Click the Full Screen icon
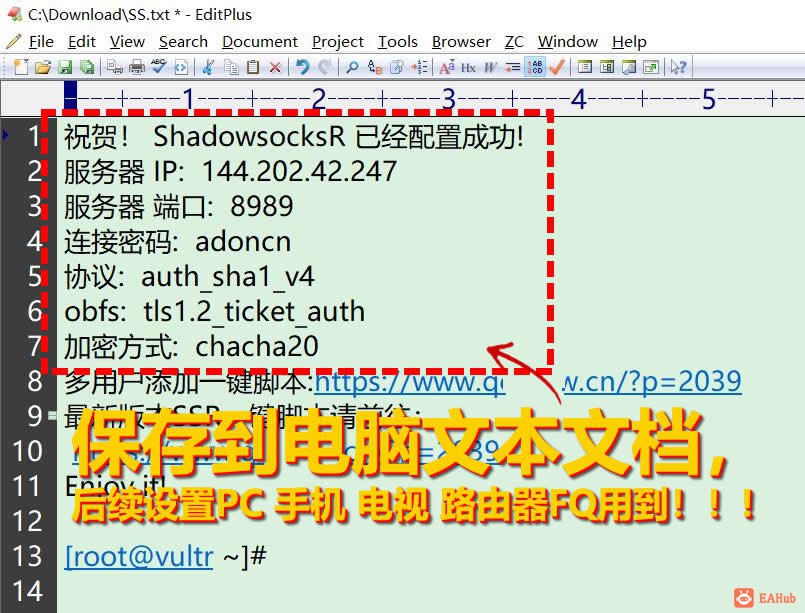This screenshot has width=805, height=613. (x=650, y=67)
